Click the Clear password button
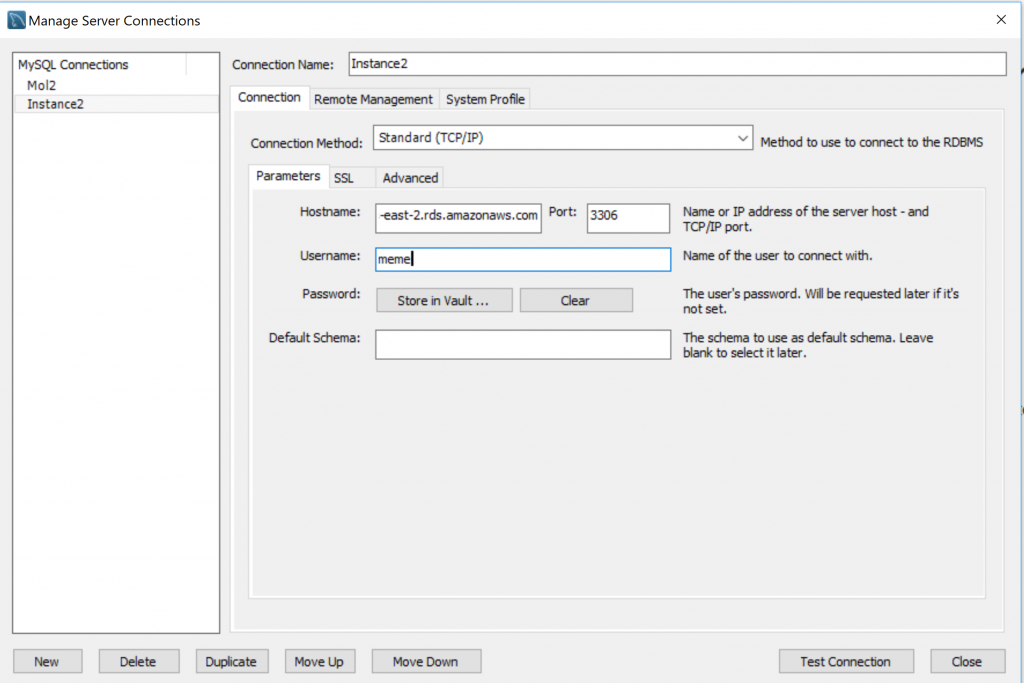This screenshot has height=683, width=1024. (576, 300)
